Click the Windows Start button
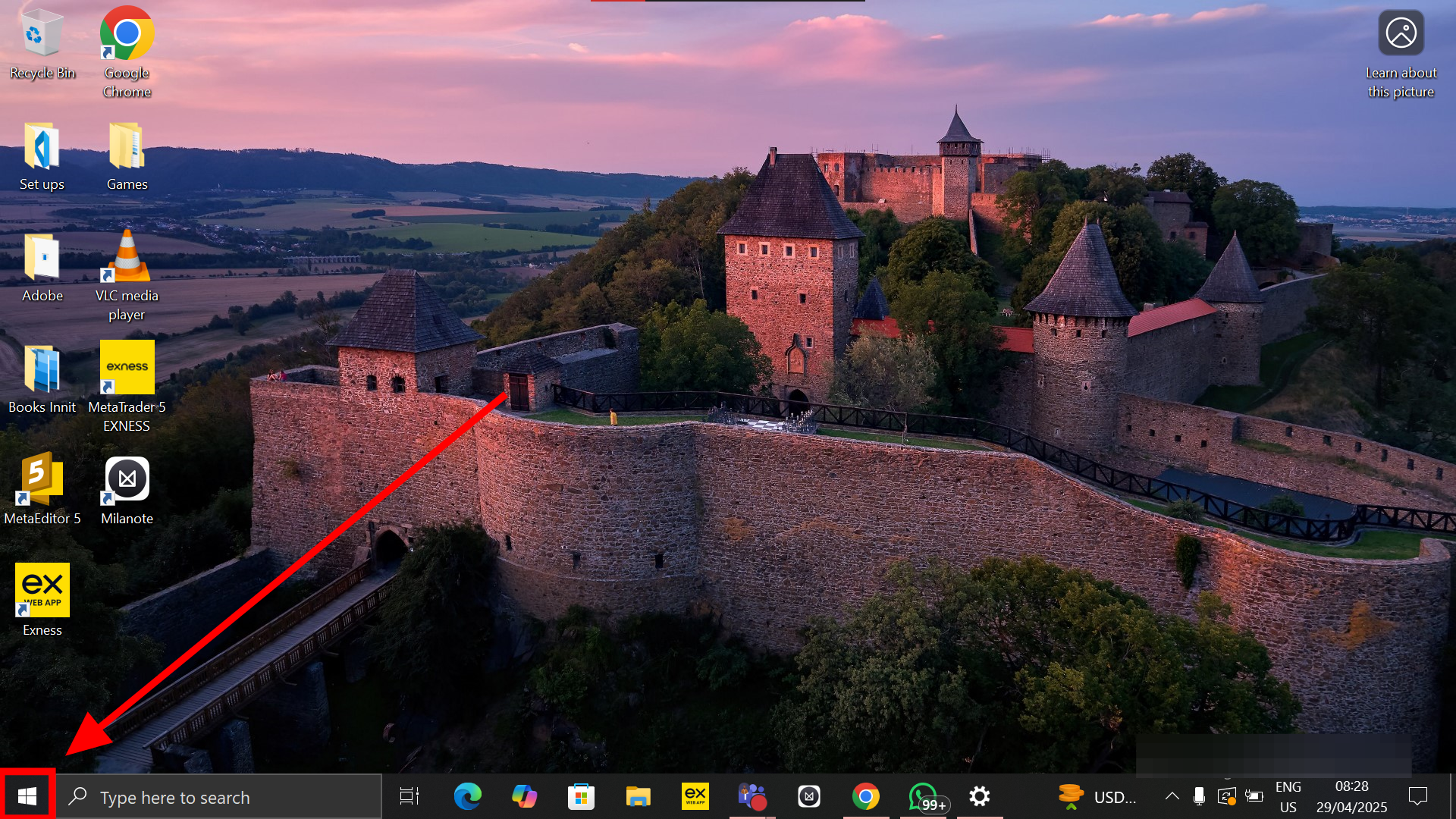The height and width of the screenshot is (819, 1456). tap(27, 796)
